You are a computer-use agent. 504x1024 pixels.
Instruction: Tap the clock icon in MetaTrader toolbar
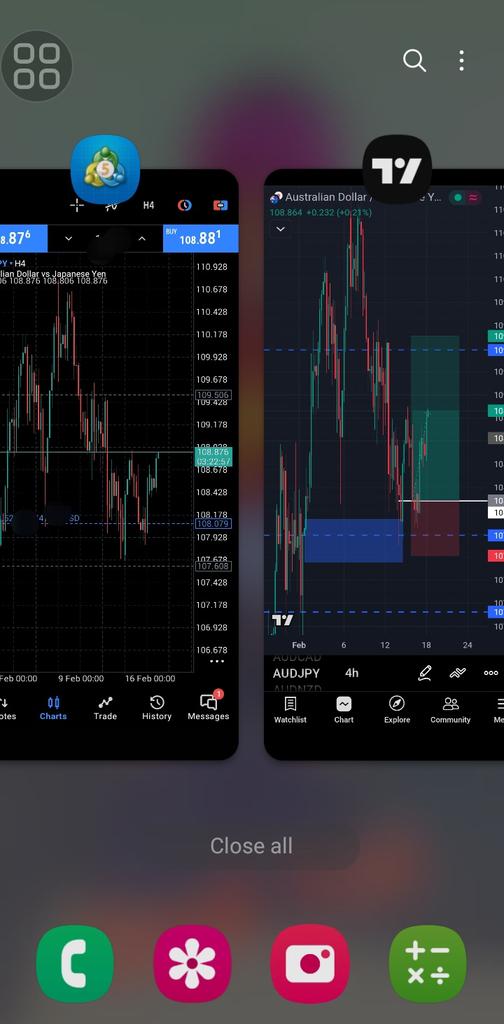[185, 205]
